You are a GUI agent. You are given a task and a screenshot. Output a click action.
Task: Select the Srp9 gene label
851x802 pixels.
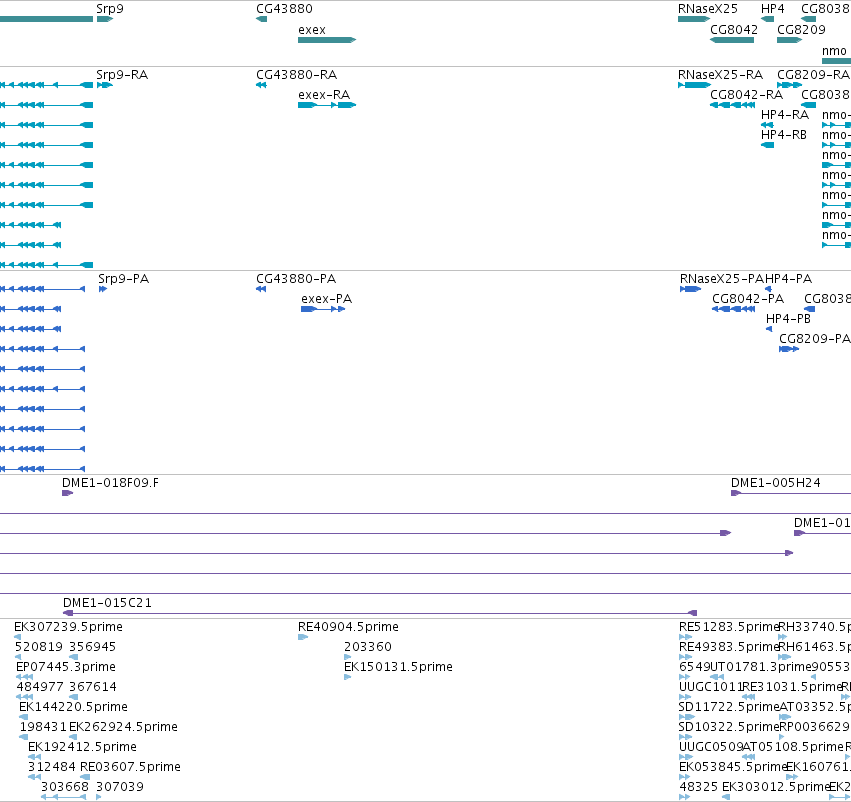(x=110, y=9)
